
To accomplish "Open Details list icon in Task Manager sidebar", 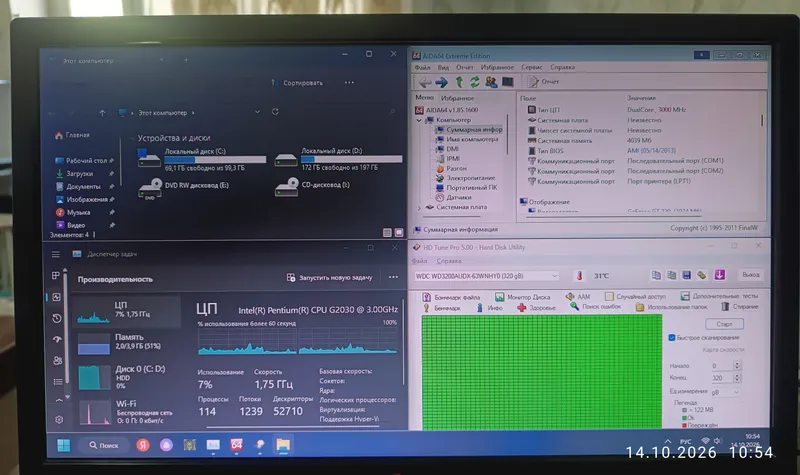I will click(x=58, y=382).
